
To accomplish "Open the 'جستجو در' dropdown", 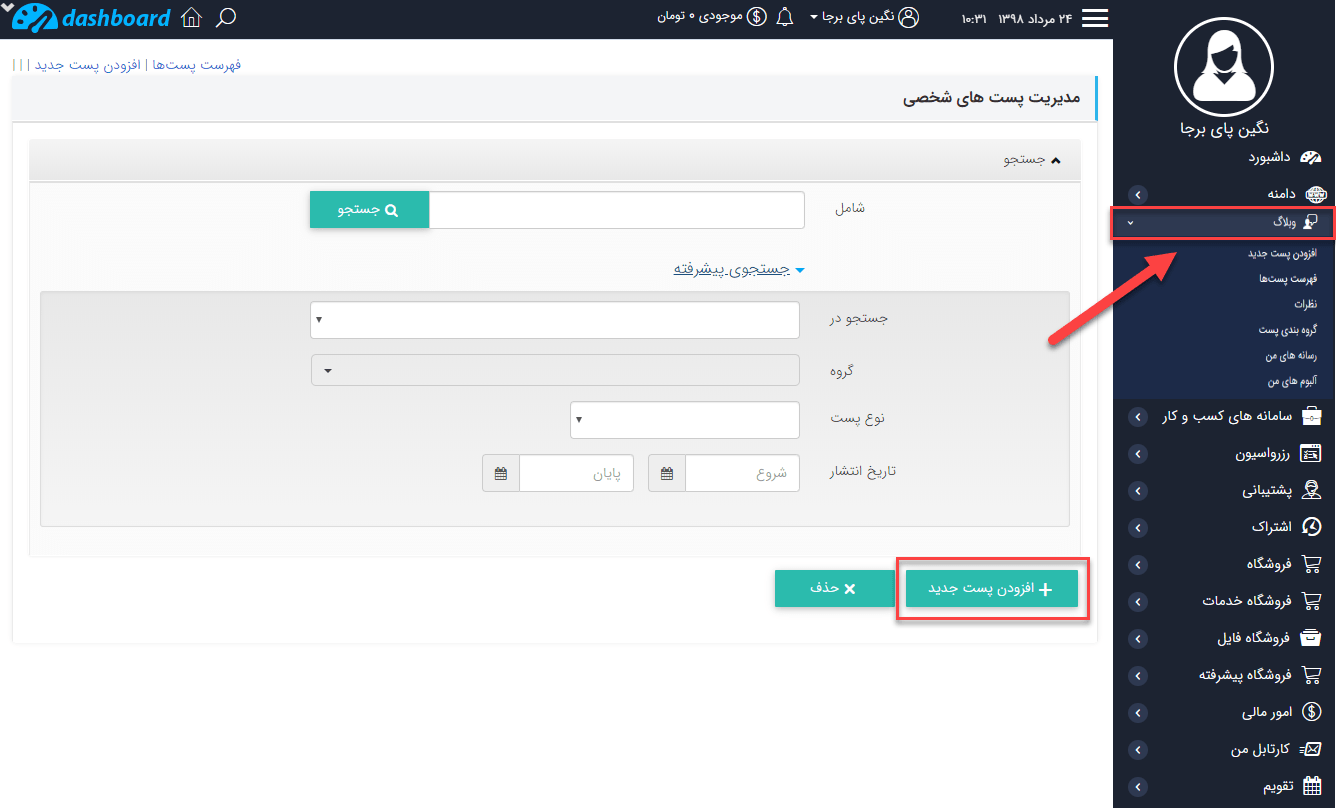I will pyautogui.click(x=555, y=320).
